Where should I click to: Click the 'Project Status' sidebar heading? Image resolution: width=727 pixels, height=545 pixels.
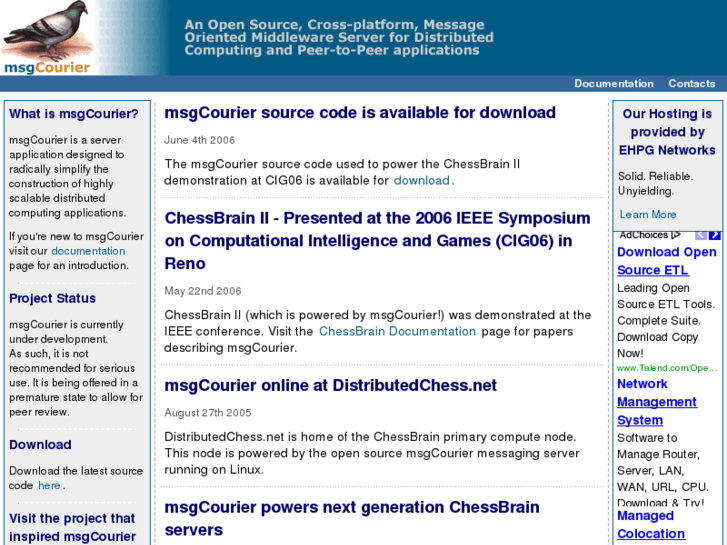point(52,298)
